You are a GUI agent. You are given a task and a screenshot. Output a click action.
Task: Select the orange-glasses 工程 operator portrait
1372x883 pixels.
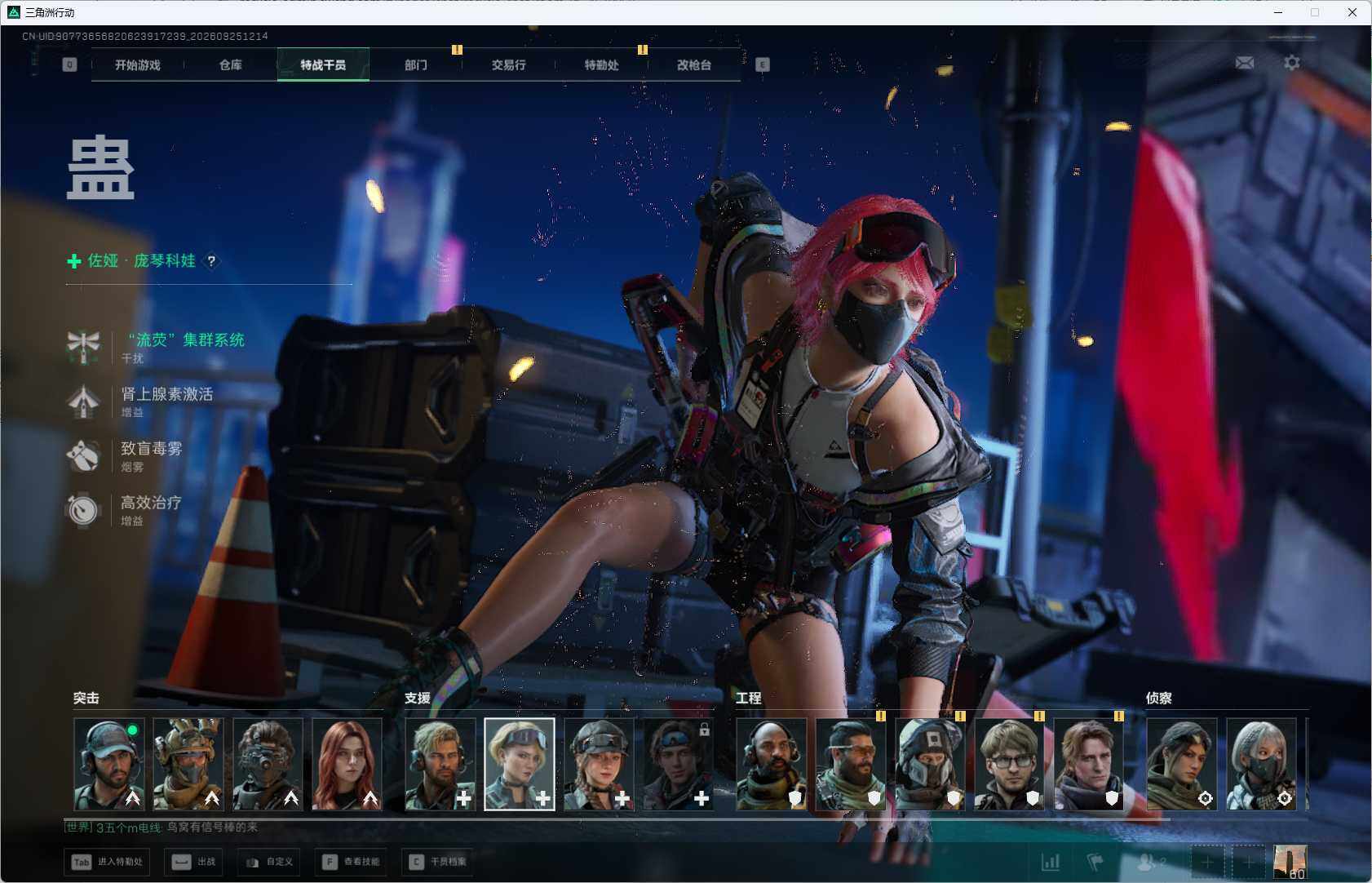click(851, 764)
